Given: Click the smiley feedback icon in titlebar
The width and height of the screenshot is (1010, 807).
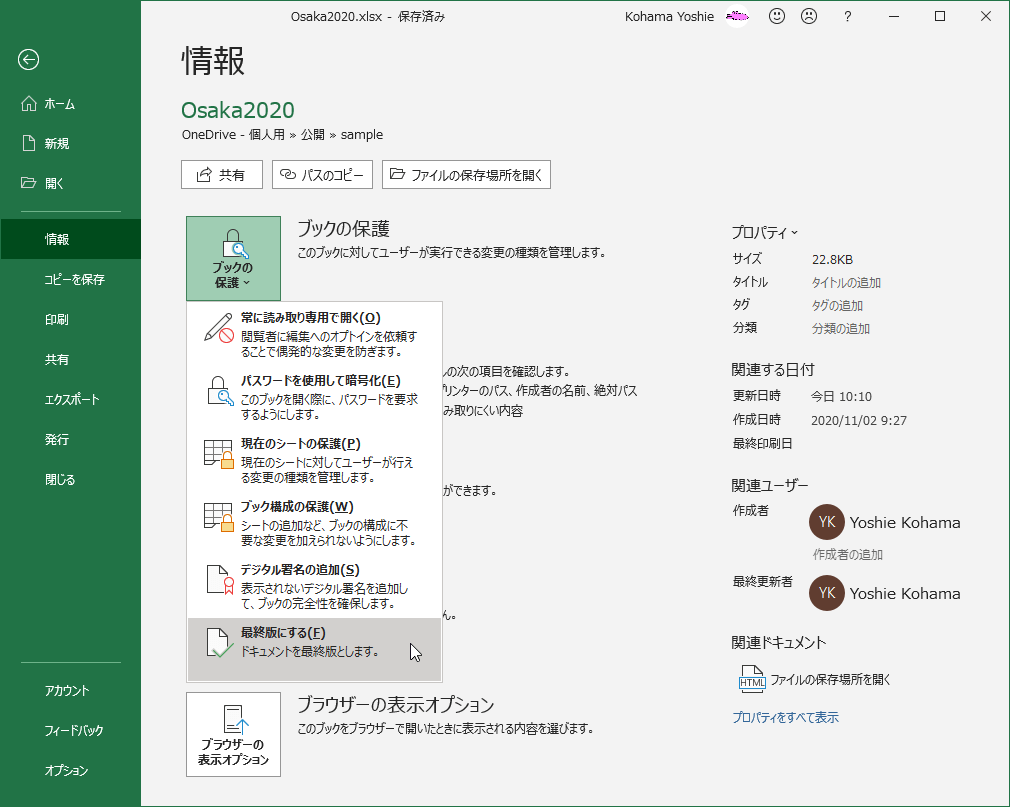Looking at the screenshot, I should click(776, 16).
